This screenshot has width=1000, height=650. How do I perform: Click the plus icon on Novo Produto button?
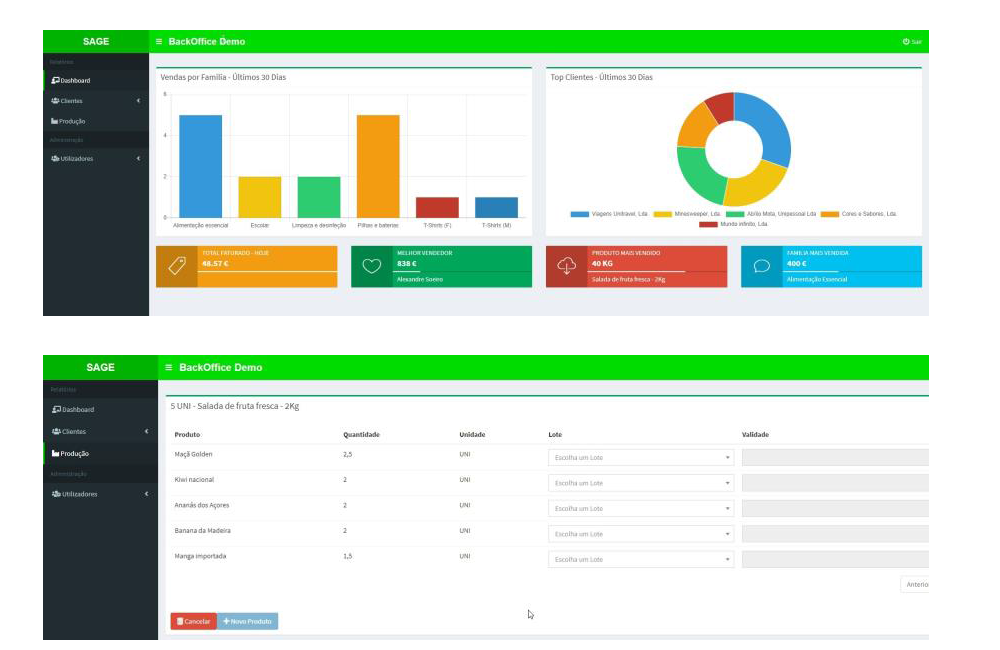point(227,621)
